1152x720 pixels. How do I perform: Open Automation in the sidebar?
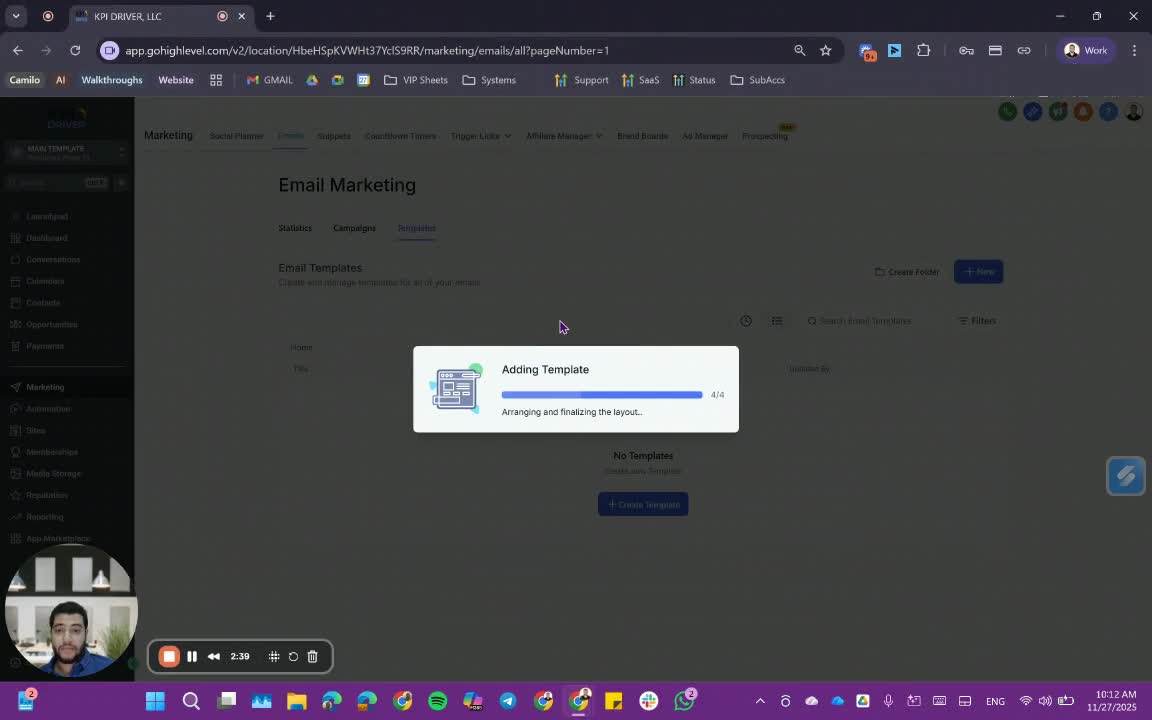pos(48,408)
